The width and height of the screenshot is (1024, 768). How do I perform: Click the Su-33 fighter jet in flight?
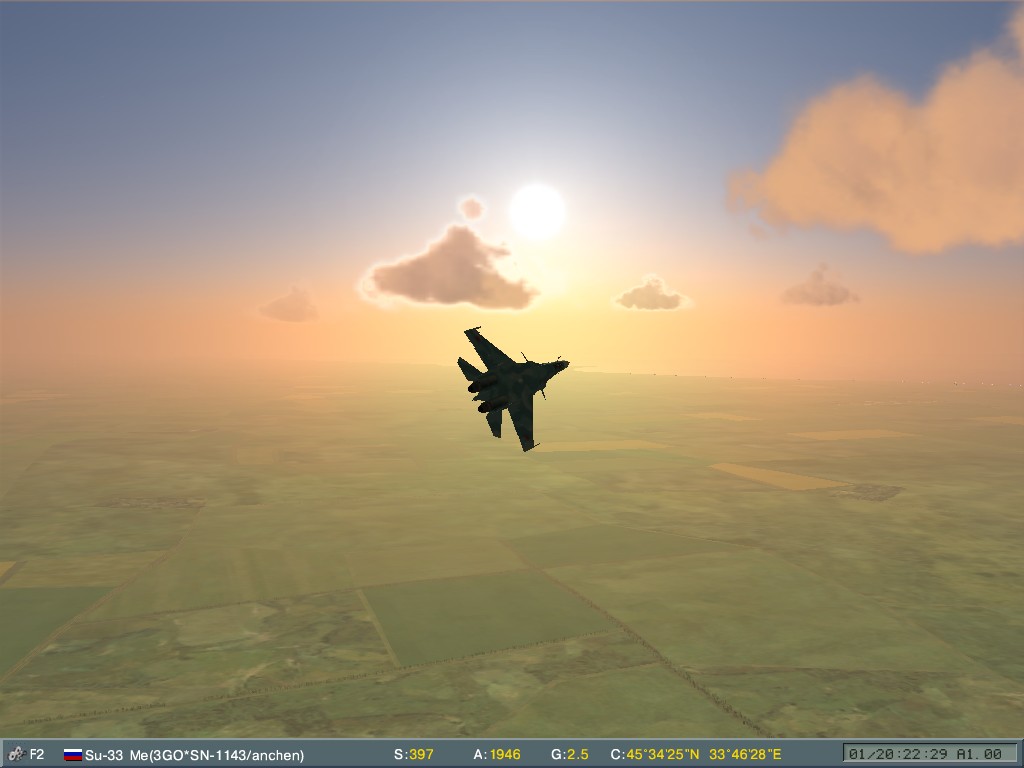pyautogui.click(x=510, y=386)
